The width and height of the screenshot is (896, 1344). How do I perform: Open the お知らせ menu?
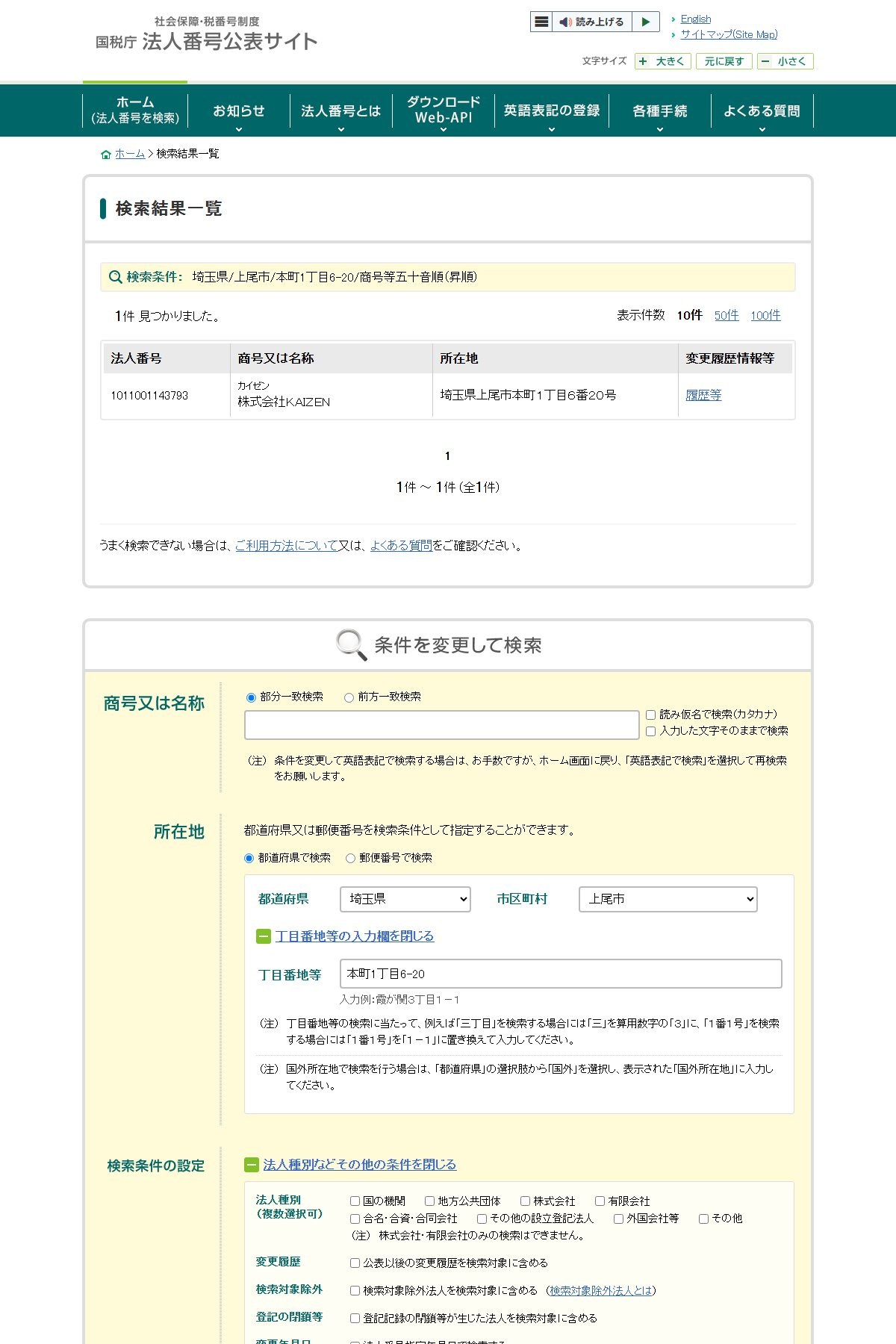click(x=239, y=111)
